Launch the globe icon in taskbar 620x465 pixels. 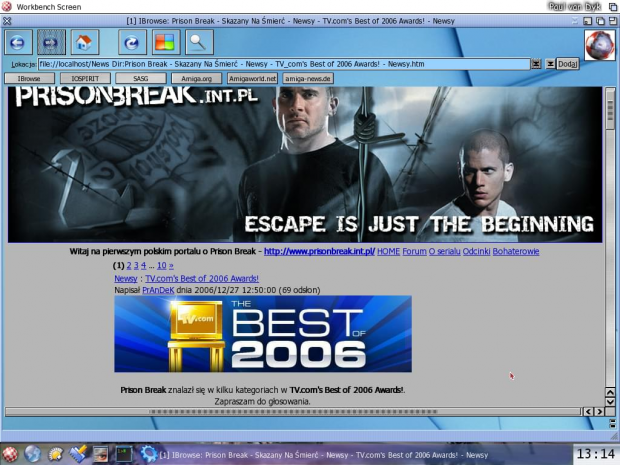(x=32, y=454)
